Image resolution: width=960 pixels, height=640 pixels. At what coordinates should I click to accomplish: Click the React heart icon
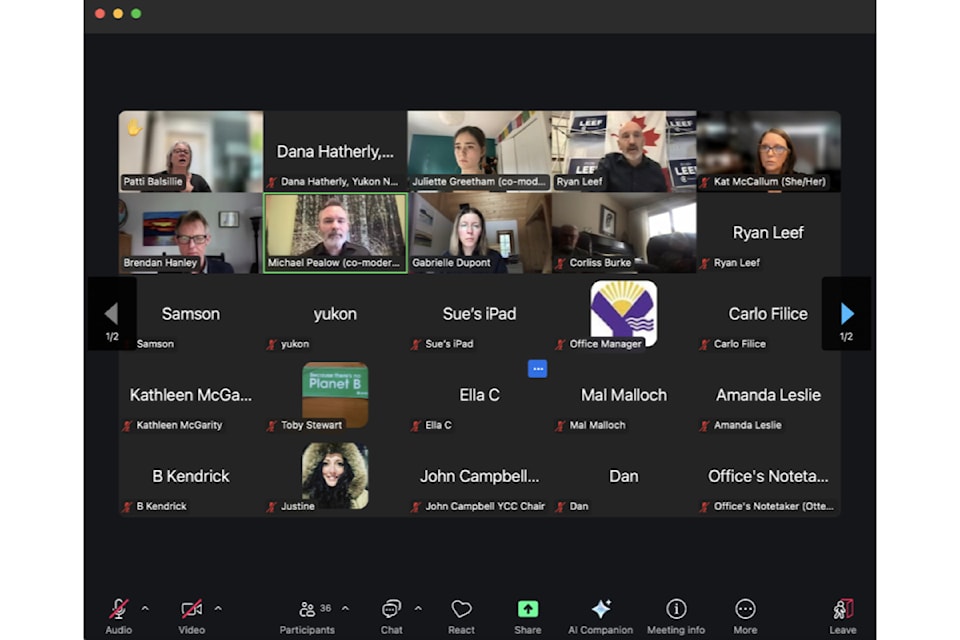click(x=461, y=608)
